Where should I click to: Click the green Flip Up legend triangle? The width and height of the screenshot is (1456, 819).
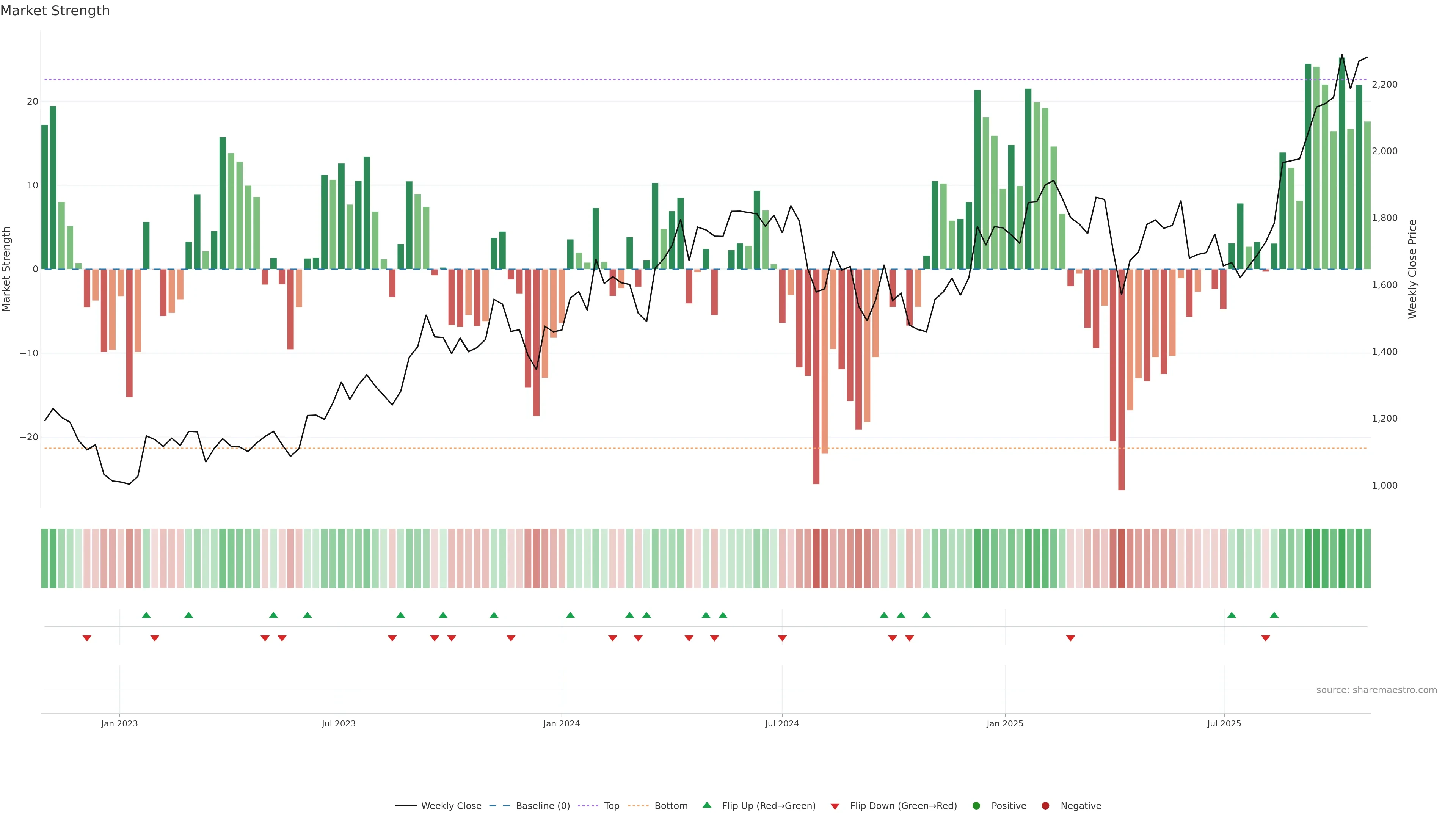pyautogui.click(x=706, y=805)
